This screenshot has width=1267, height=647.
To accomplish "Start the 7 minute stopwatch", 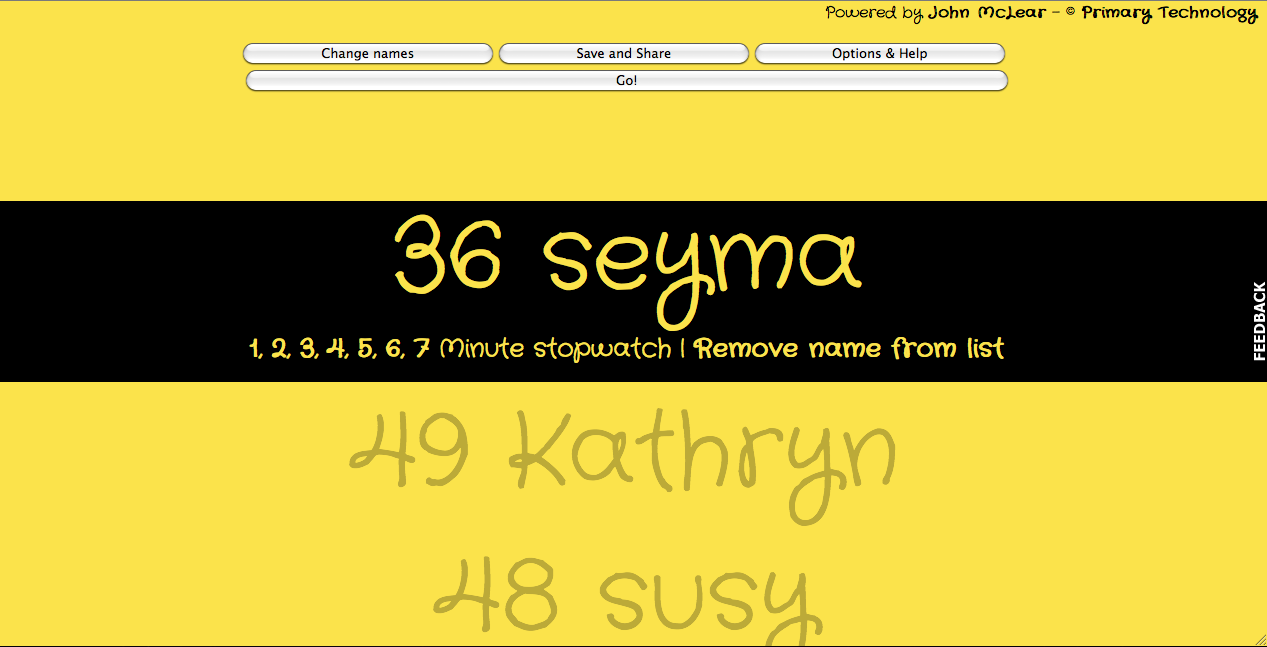I will click(422, 349).
